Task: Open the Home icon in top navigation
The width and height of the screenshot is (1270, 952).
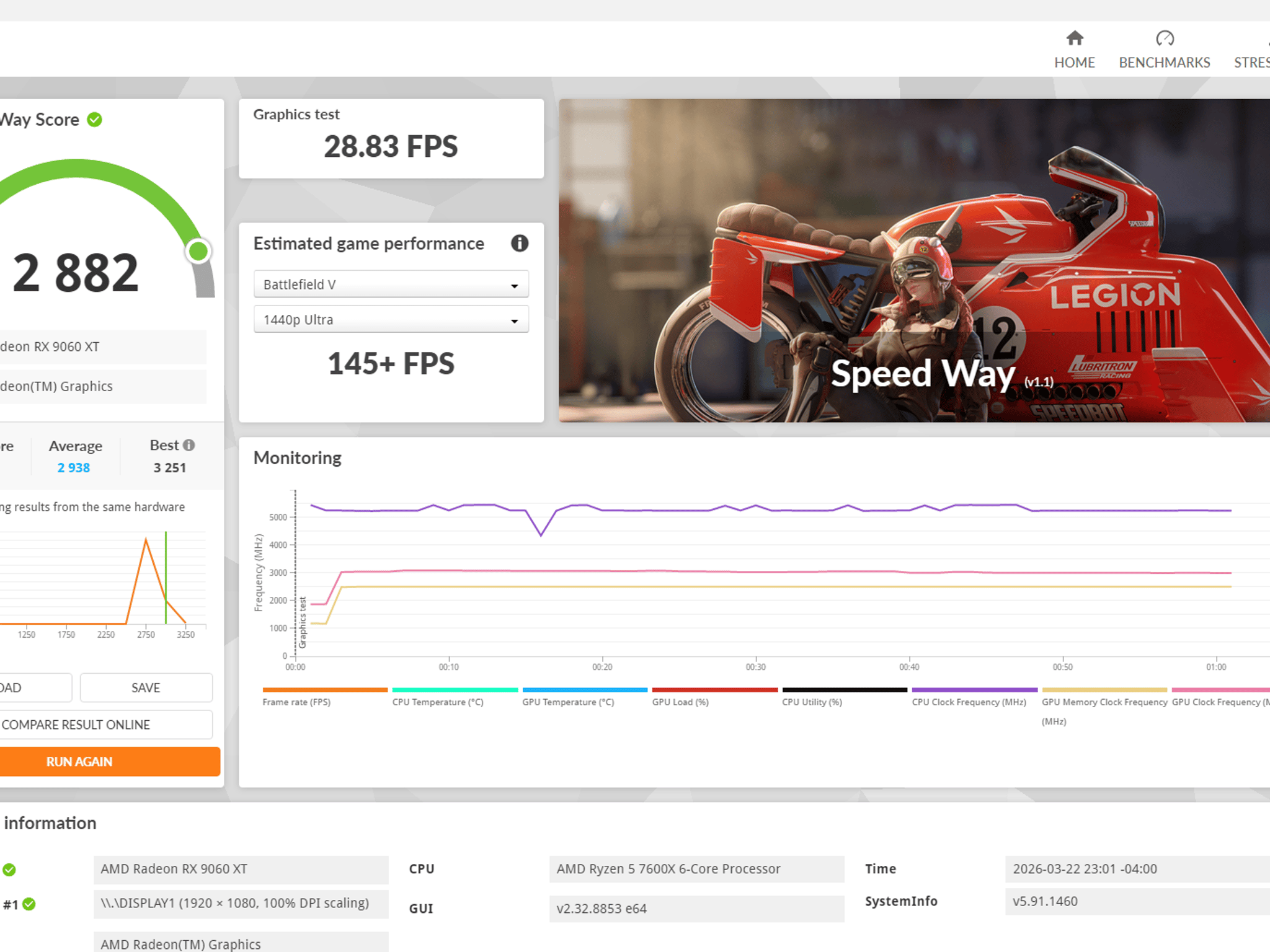Action: [x=1075, y=38]
